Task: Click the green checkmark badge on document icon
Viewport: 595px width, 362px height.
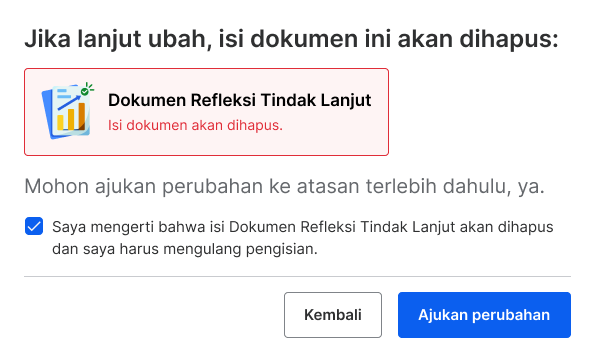Action: (x=85, y=91)
